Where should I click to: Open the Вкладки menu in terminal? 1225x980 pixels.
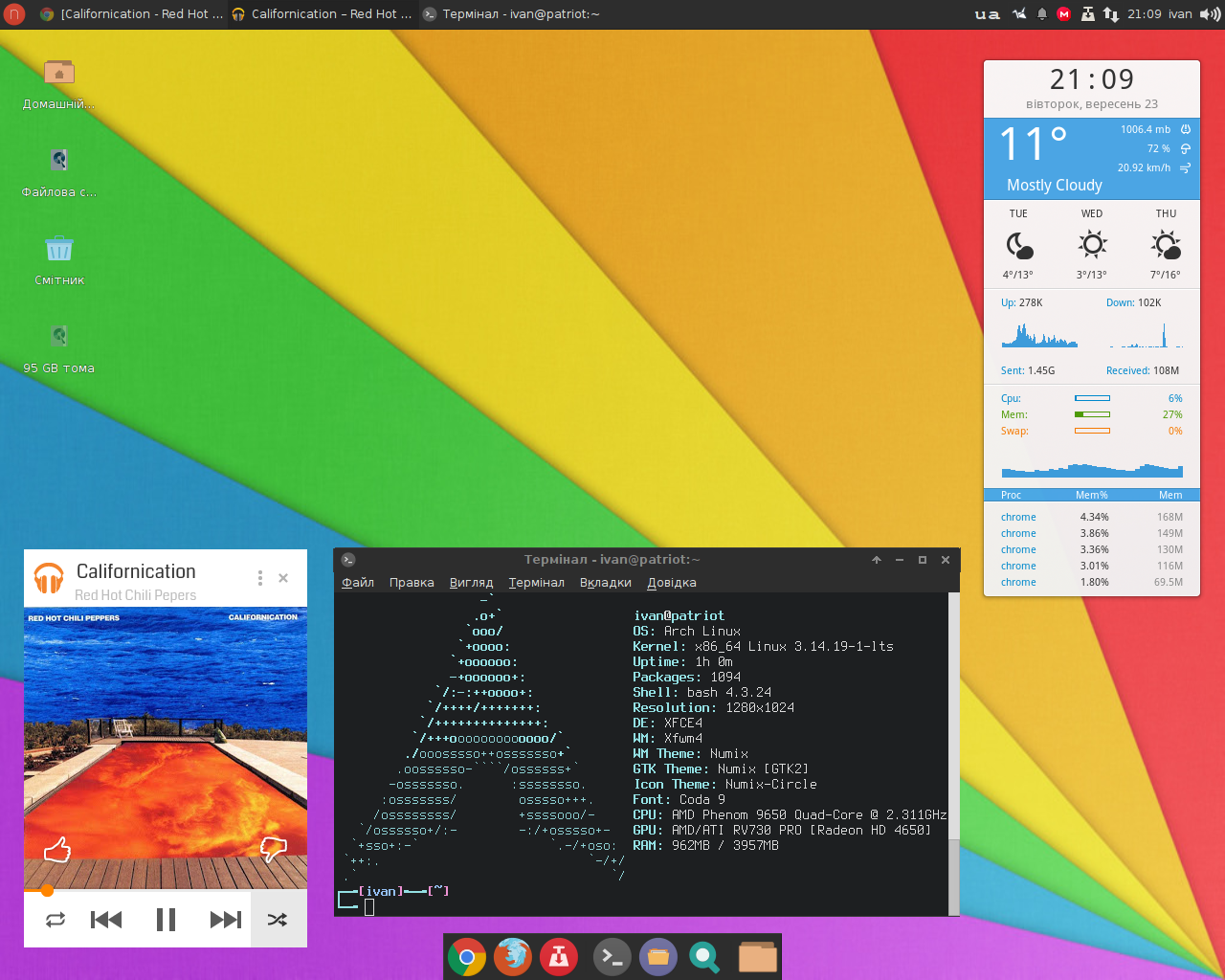pos(606,582)
